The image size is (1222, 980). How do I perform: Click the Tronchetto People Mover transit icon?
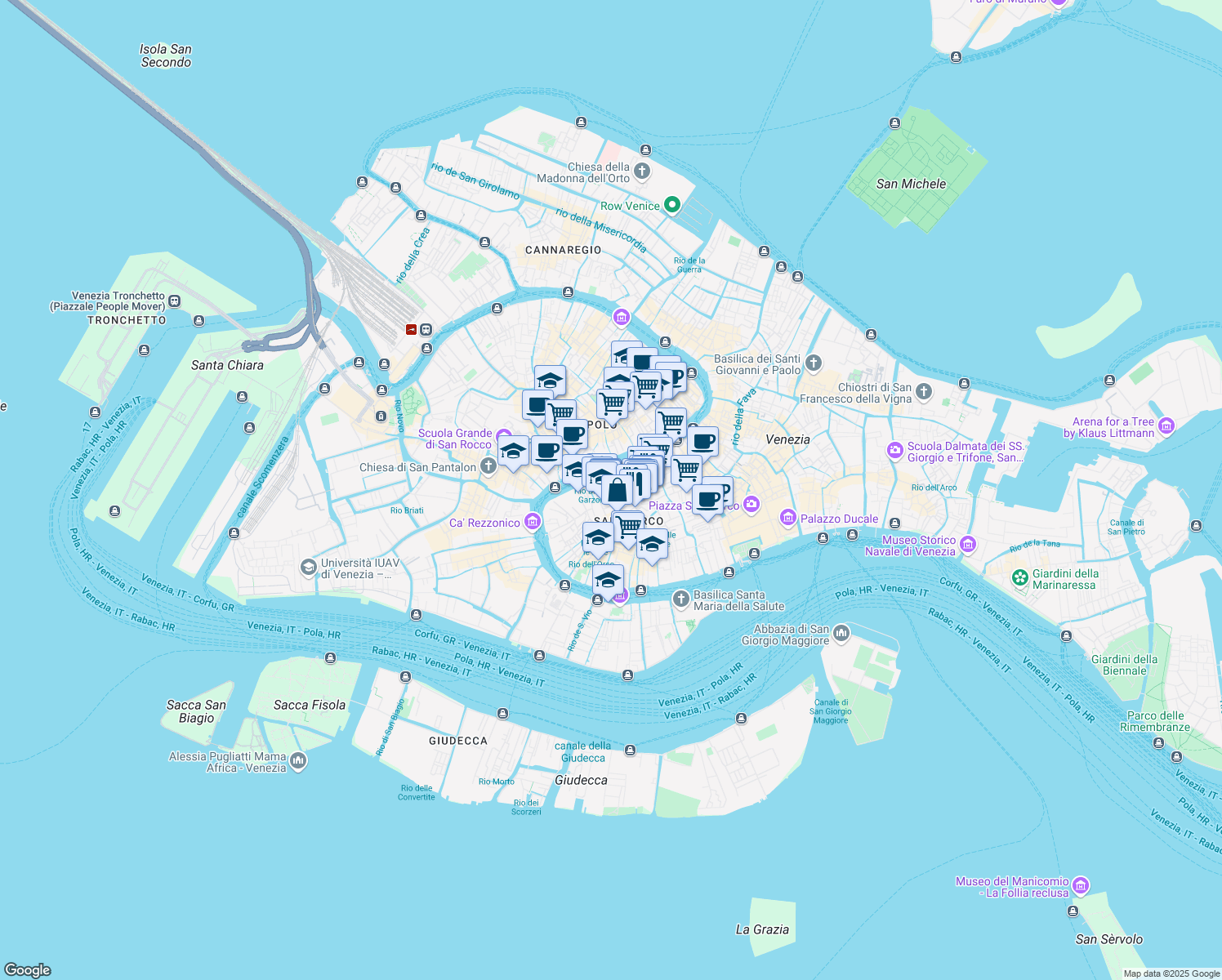(x=174, y=301)
